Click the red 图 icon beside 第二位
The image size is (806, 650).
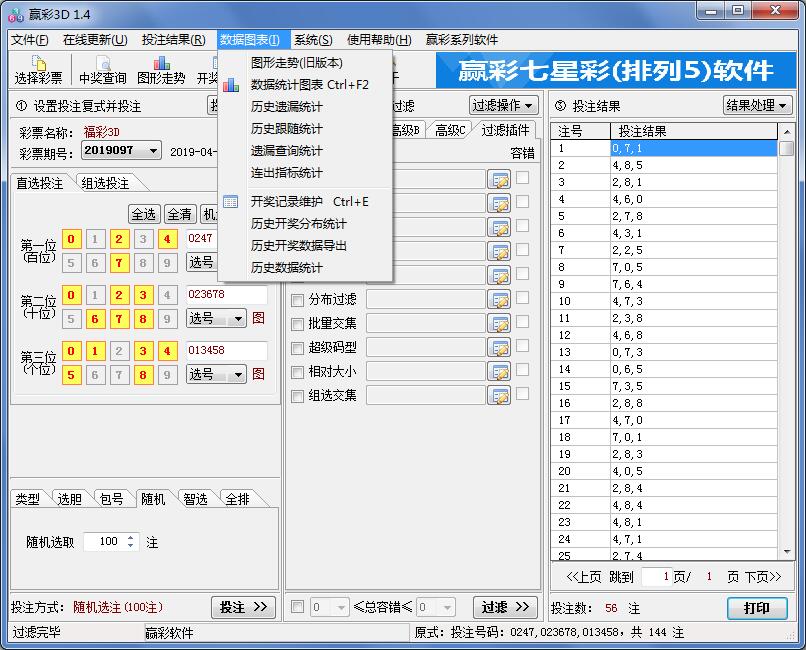click(259, 318)
